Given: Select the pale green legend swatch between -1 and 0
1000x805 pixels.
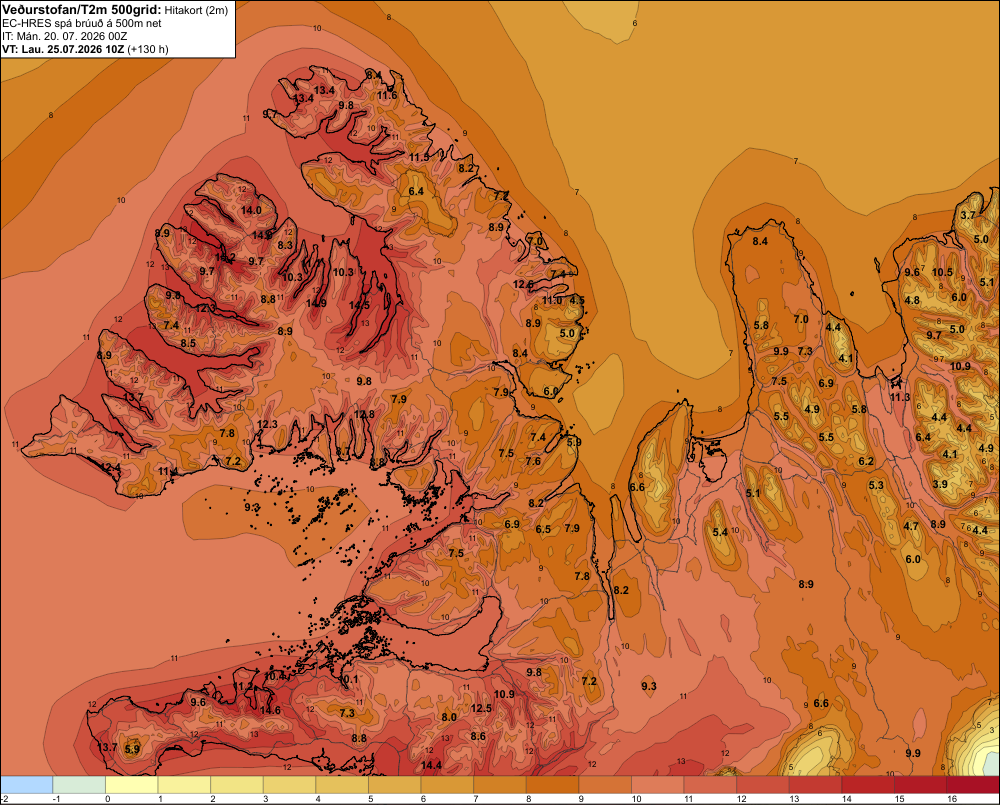Looking at the screenshot, I should tap(79, 785).
